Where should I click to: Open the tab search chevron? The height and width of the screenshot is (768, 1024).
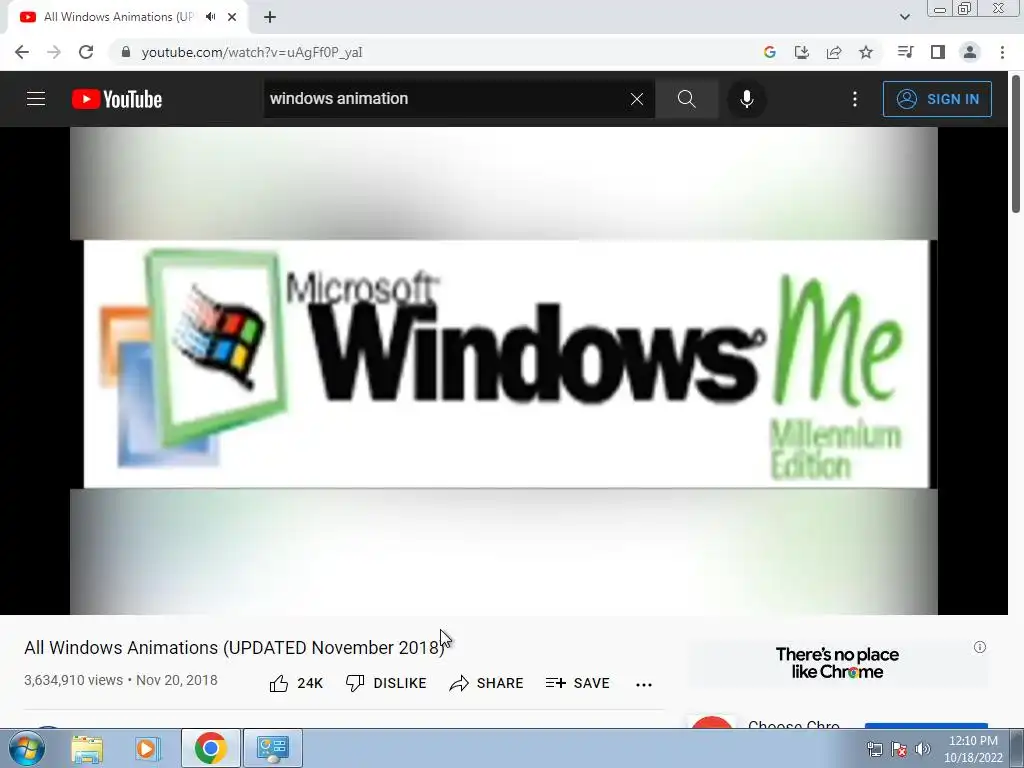[904, 17]
